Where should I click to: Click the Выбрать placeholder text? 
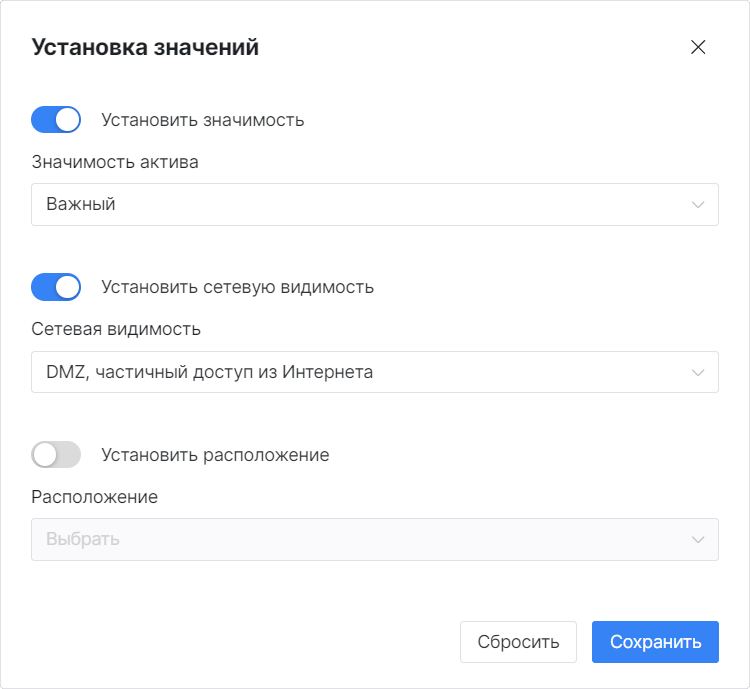coord(83,539)
